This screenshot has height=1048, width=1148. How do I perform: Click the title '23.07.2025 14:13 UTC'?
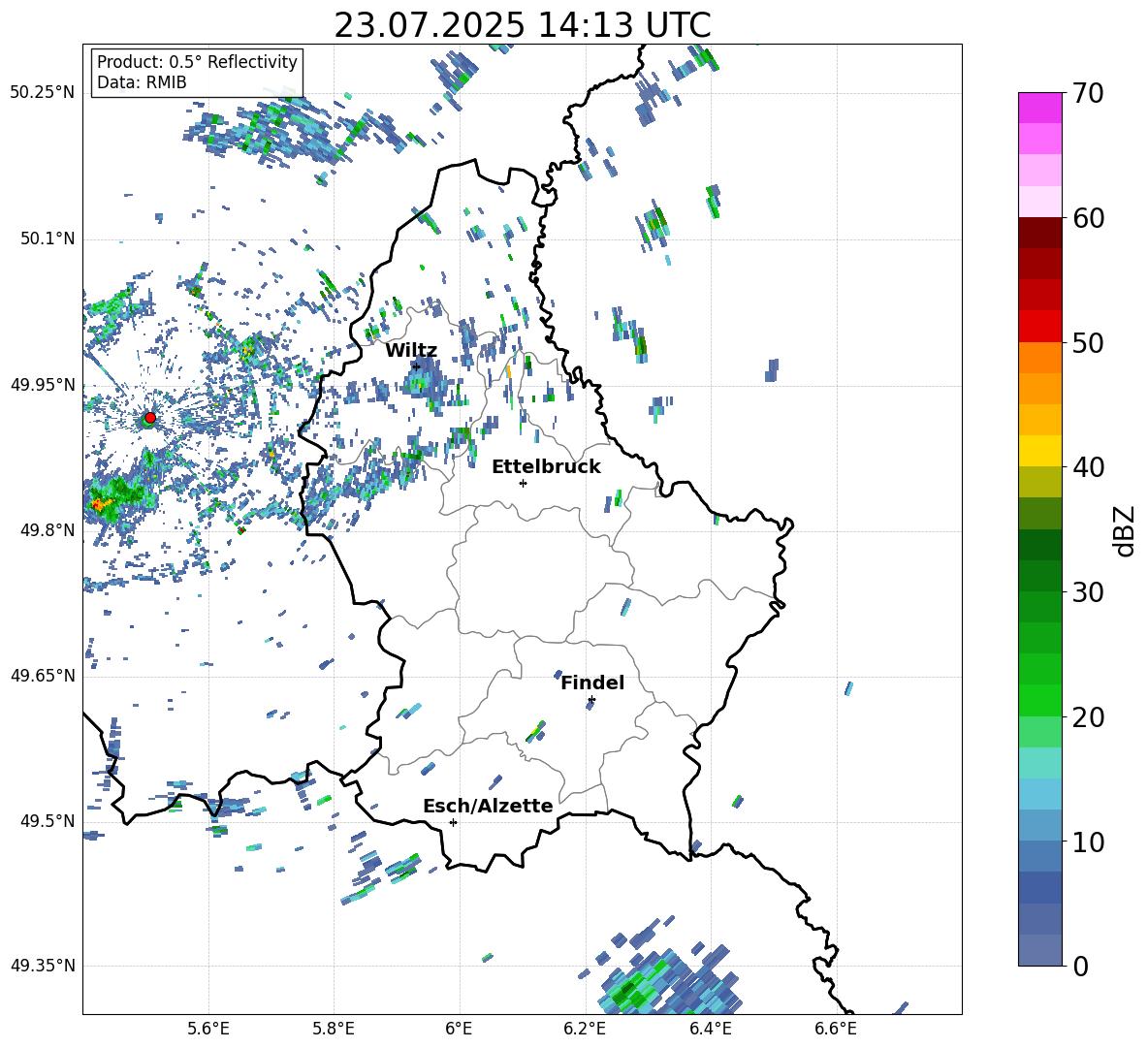[x=522, y=25]
